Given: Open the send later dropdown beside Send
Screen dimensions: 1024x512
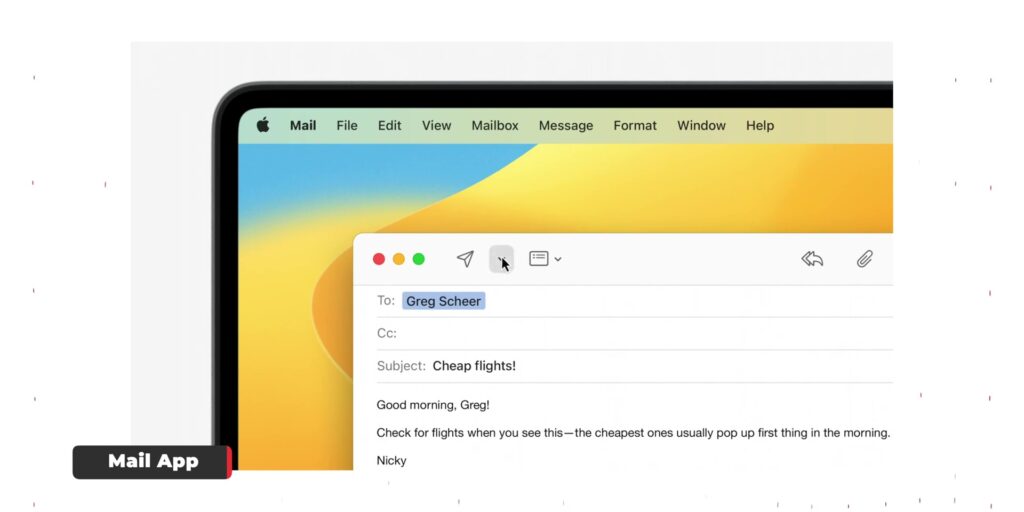Looking at the screenshot, I should click(x=502, y=259).
